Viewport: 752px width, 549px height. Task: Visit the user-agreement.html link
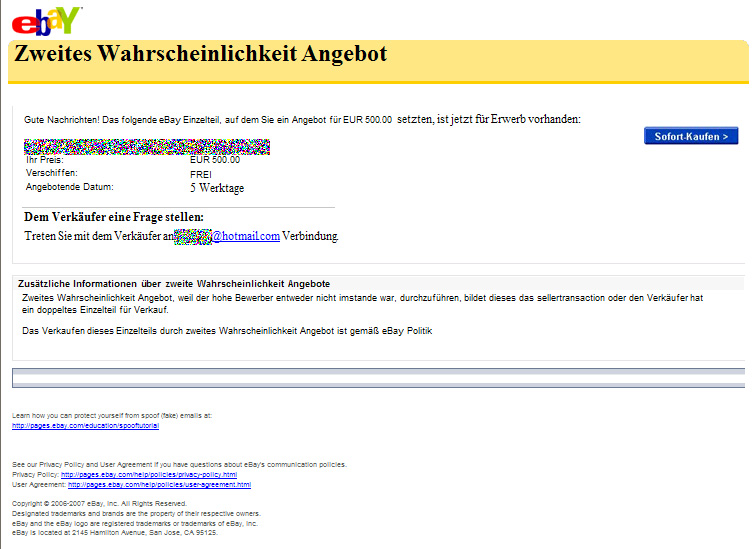tap(159, 484)
